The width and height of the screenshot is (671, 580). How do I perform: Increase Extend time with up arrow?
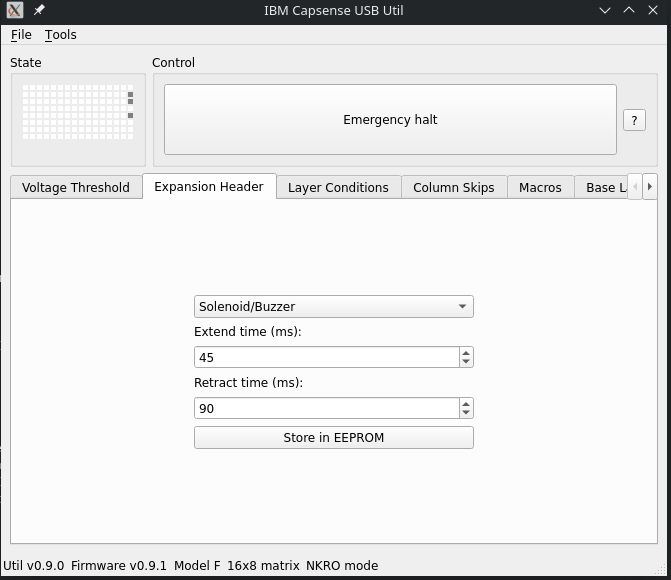(466, 352)
